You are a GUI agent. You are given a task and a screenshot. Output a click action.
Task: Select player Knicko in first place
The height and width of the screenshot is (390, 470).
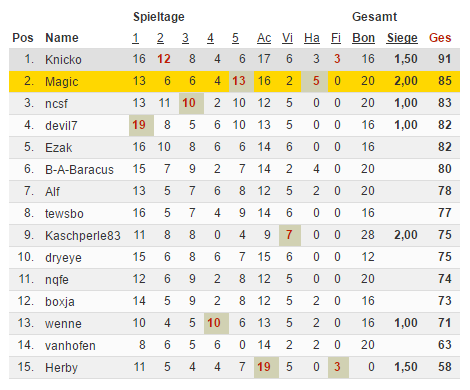pos(63,60)
